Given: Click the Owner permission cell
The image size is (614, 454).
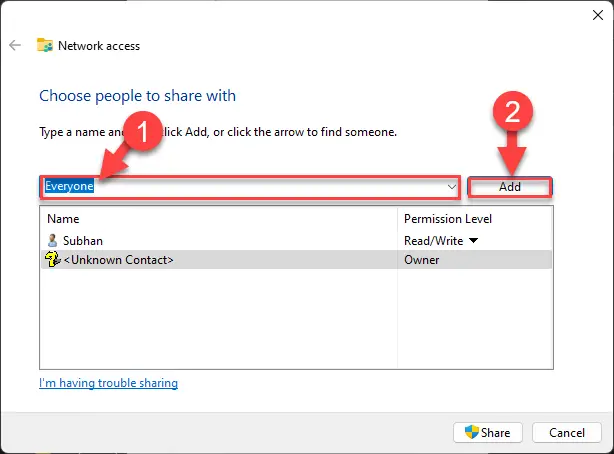Looking at the screenshot, I should (x=421, y=260).
